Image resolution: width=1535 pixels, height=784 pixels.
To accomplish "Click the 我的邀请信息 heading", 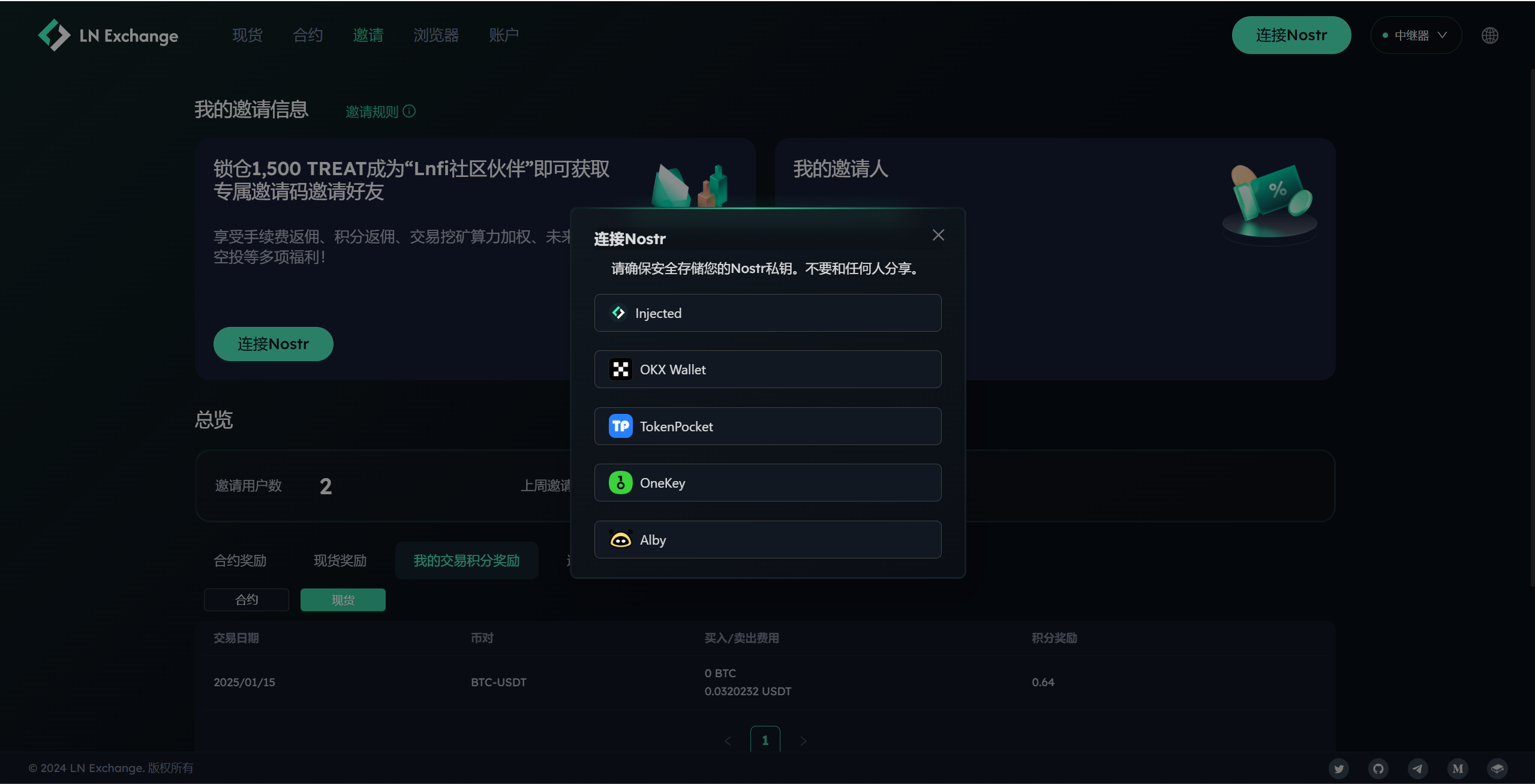I will pos(251,110).
